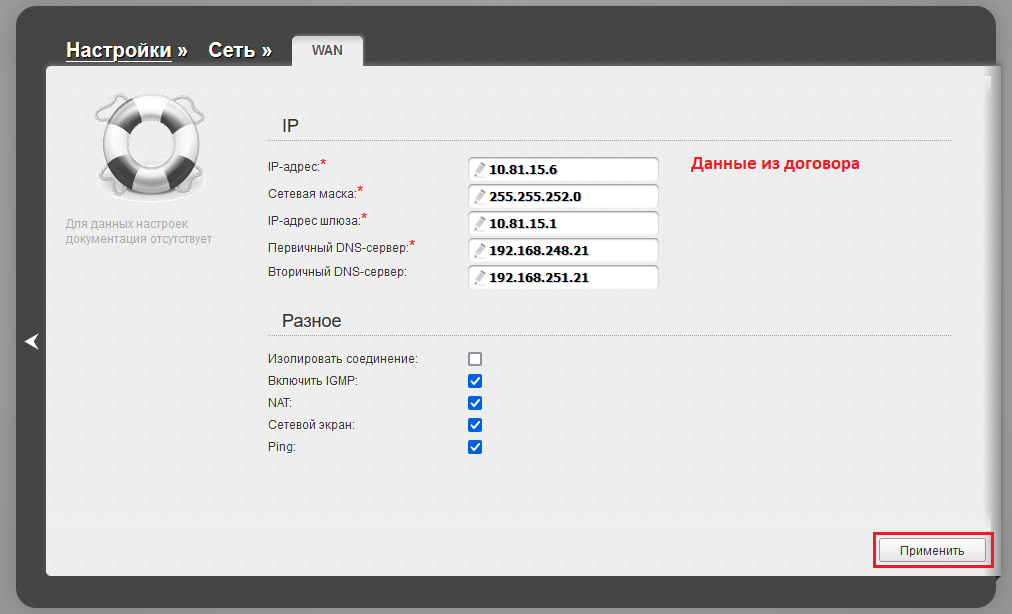Click pencil icon in Вторичный DNS-сервер field
This screenshot has width=1012, height=614.
(x=479, y=277)
